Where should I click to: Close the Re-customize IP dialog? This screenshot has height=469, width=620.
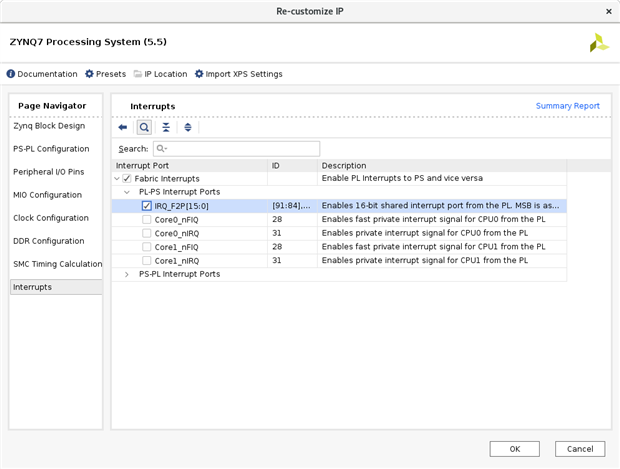[x=609, y=11]
